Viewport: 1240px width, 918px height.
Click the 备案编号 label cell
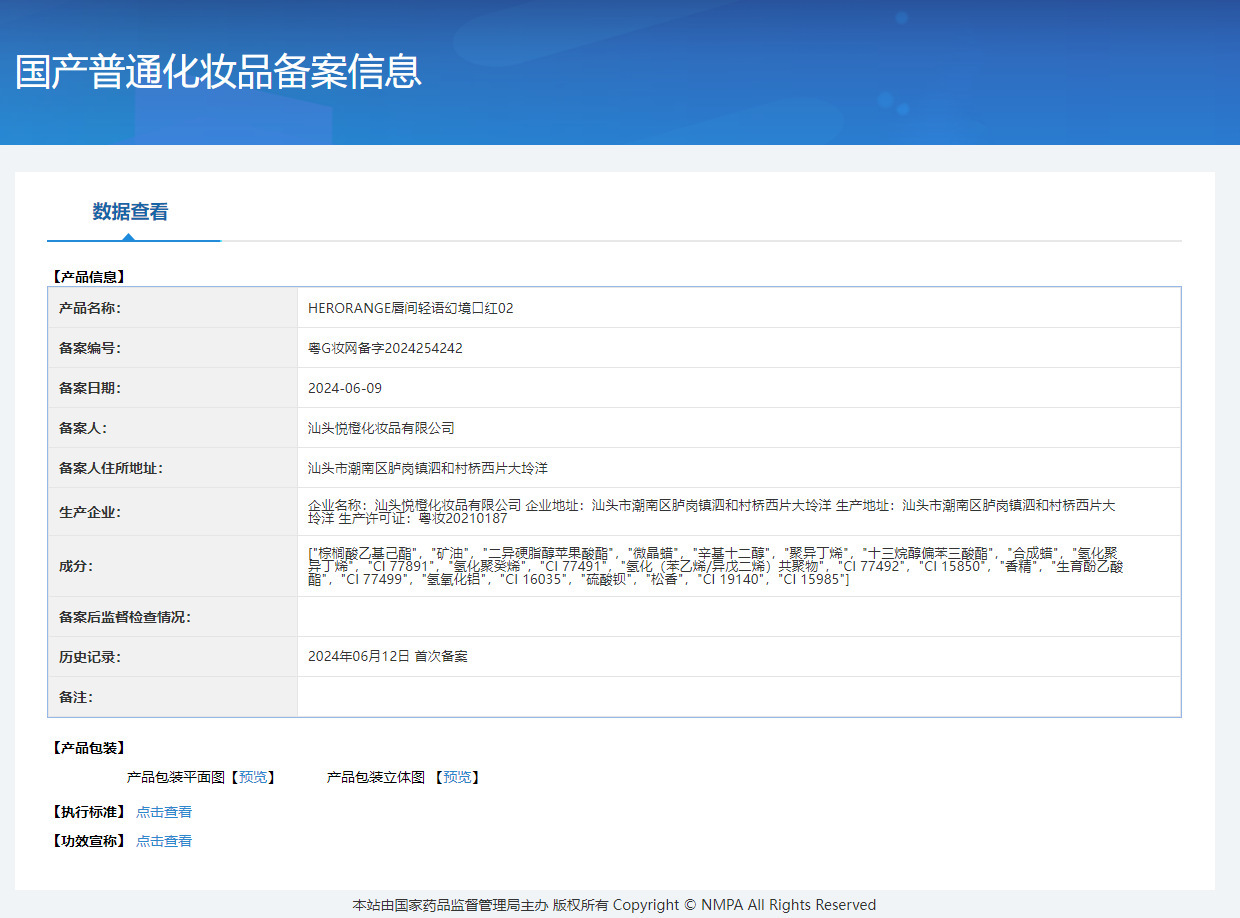(x=173, y=348)
